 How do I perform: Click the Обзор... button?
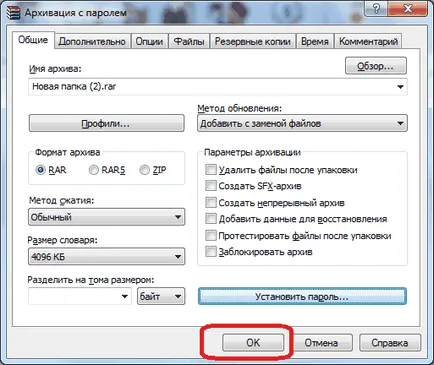click(x=376, y=66)
